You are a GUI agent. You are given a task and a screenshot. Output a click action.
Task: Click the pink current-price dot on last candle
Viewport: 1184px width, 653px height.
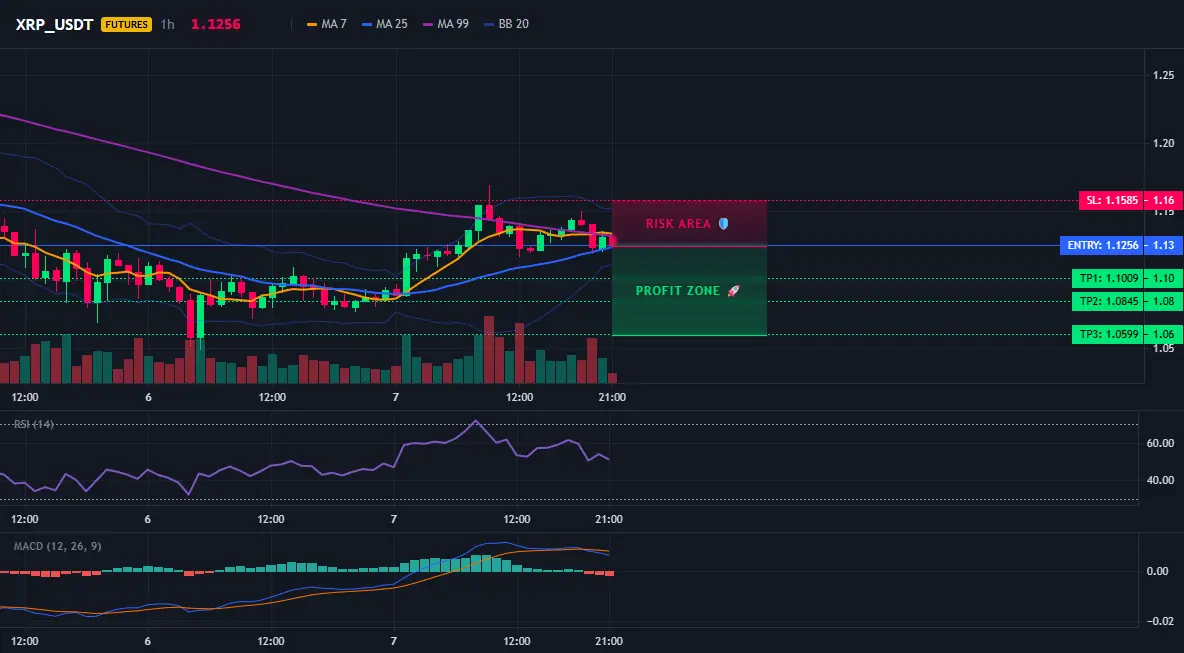[x=612, y=242]
